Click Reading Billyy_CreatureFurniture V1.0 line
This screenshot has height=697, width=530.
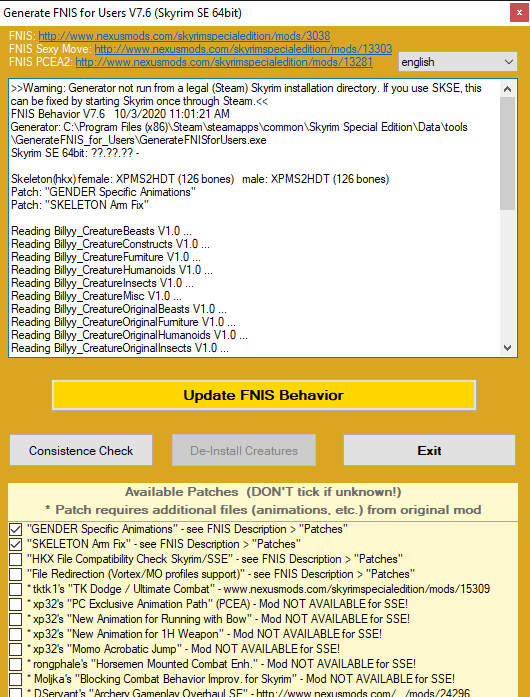point(106,257)
